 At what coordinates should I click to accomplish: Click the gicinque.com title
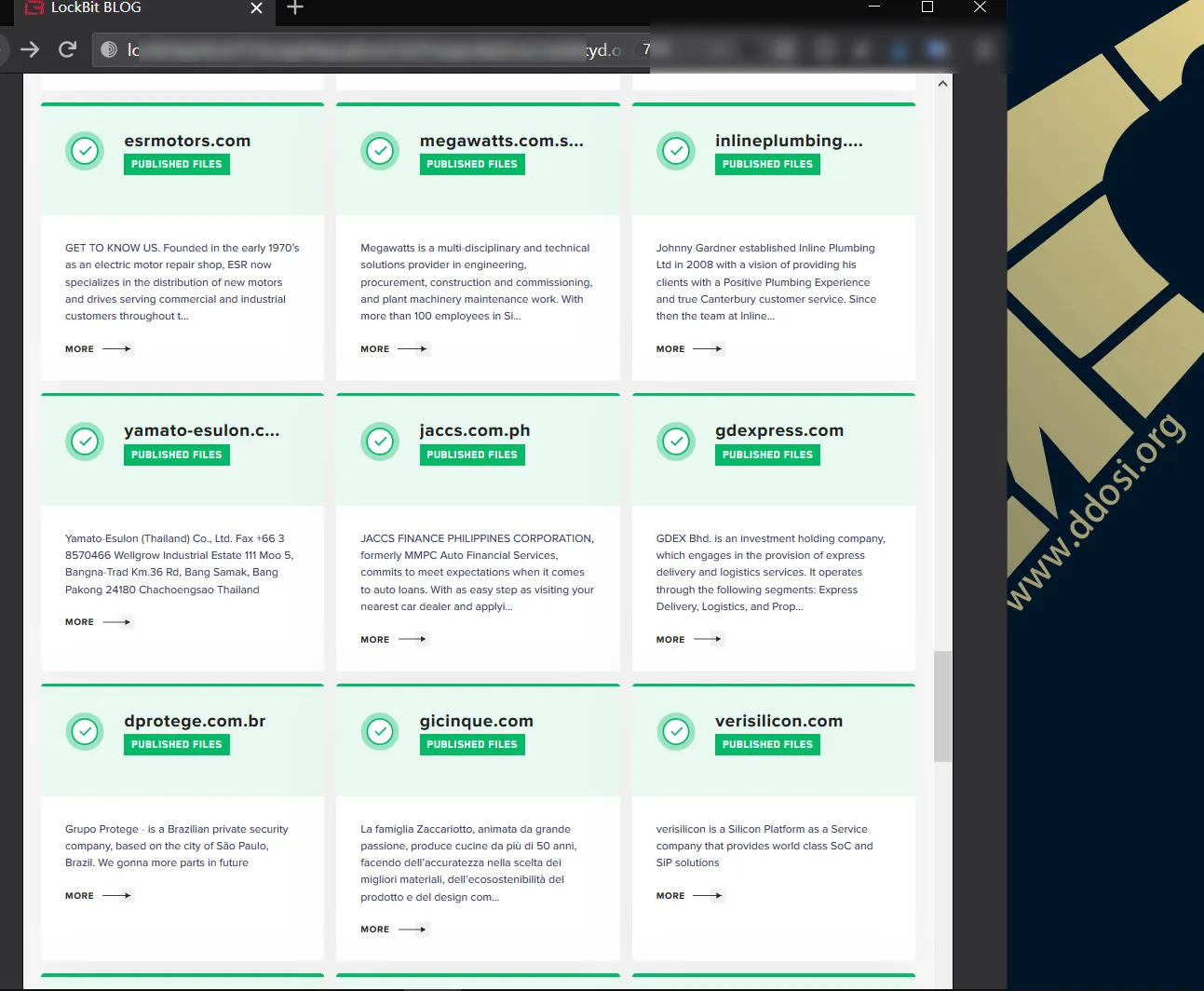pyautogui.click(x=477, y=721)
